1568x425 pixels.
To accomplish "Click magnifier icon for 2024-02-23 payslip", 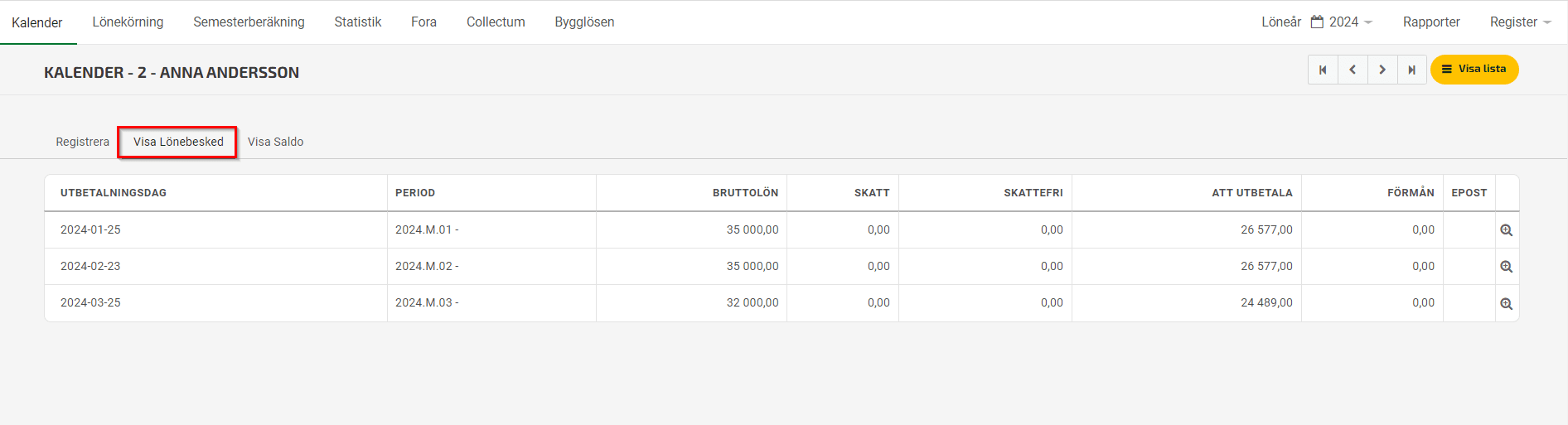I will pyautogui.click(x=1506, y=267).
